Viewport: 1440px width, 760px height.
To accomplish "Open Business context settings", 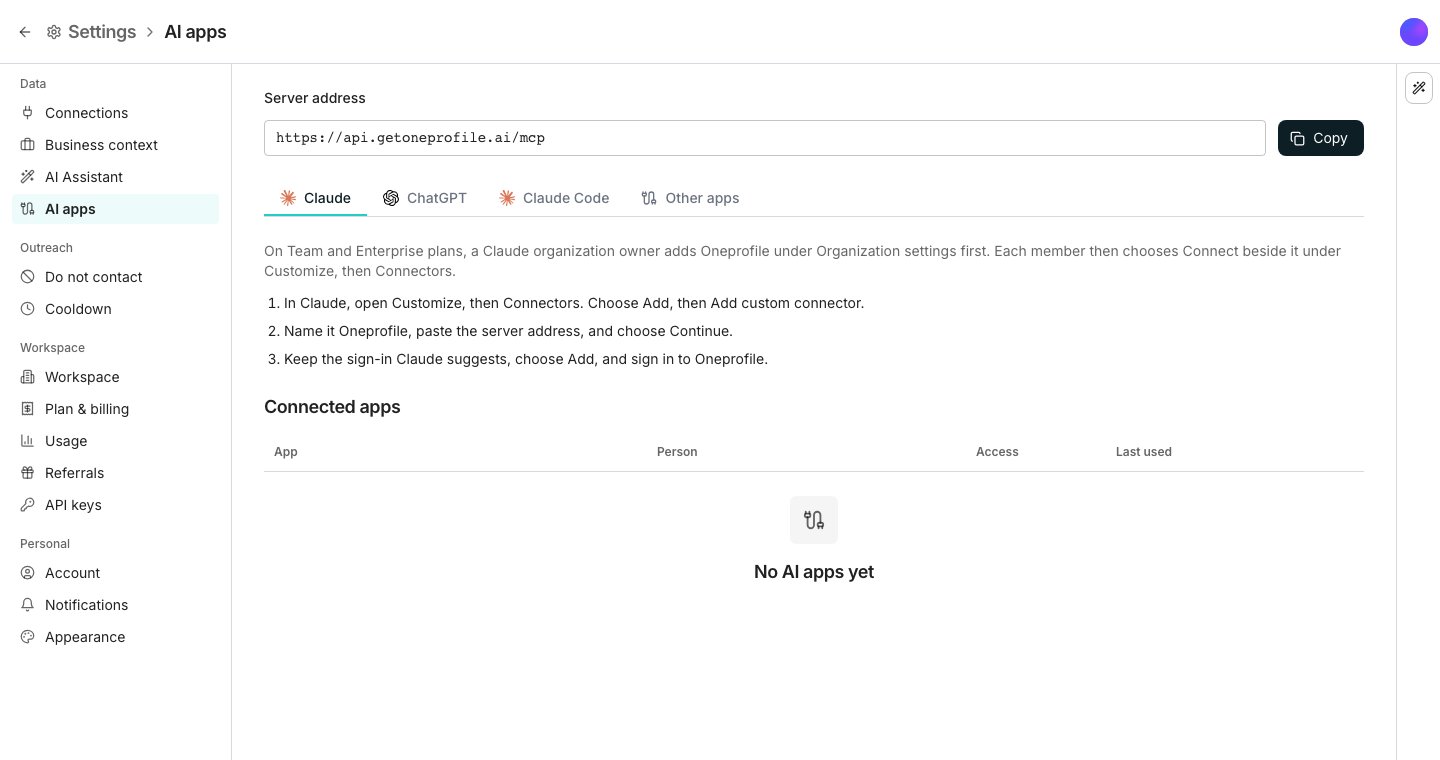I will [115, 145].
